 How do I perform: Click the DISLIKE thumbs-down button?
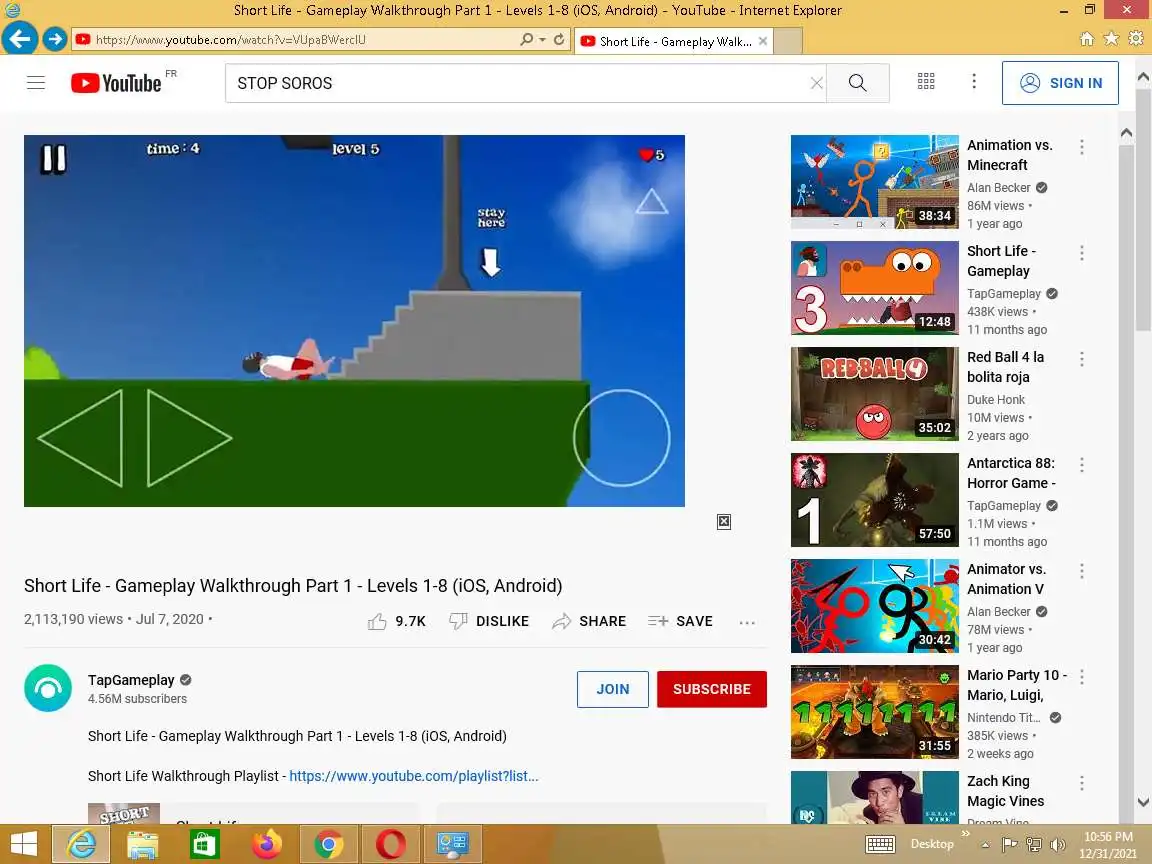pyautogui.click(x=489, y=622)
